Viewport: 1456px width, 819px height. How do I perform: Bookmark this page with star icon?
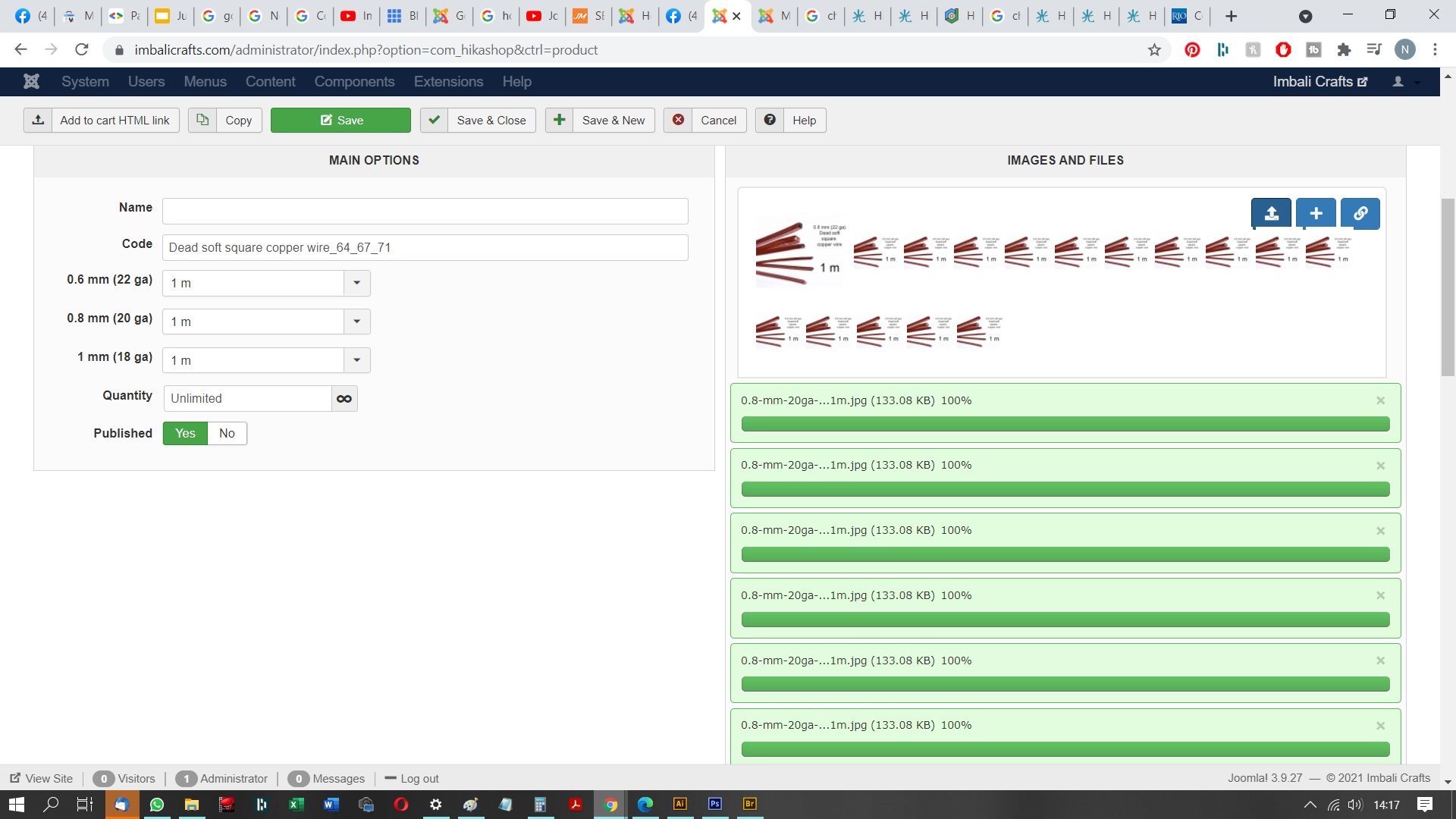pyautogui.click(x=1154, y=50)
